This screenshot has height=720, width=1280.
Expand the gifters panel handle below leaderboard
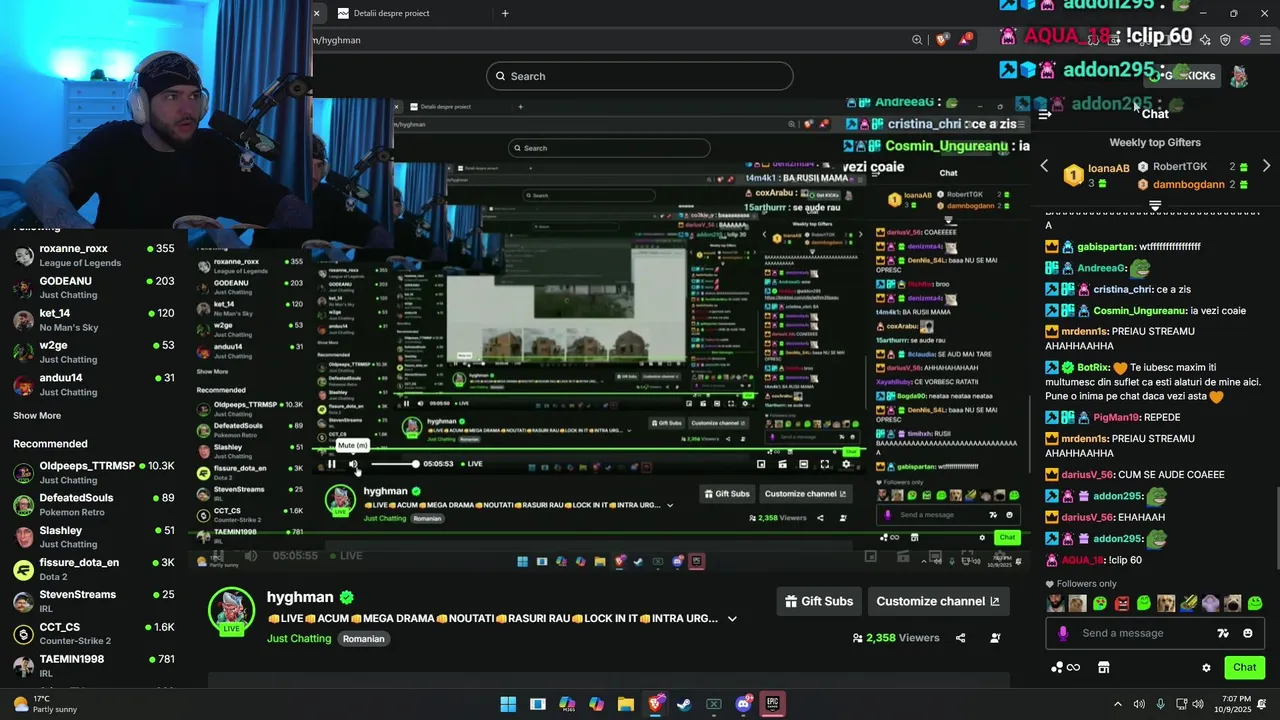[1155, 205]
